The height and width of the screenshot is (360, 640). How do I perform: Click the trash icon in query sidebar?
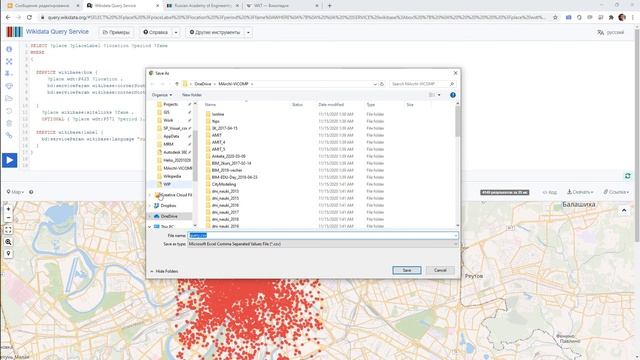pyautogui.click(x=9, y=123)
